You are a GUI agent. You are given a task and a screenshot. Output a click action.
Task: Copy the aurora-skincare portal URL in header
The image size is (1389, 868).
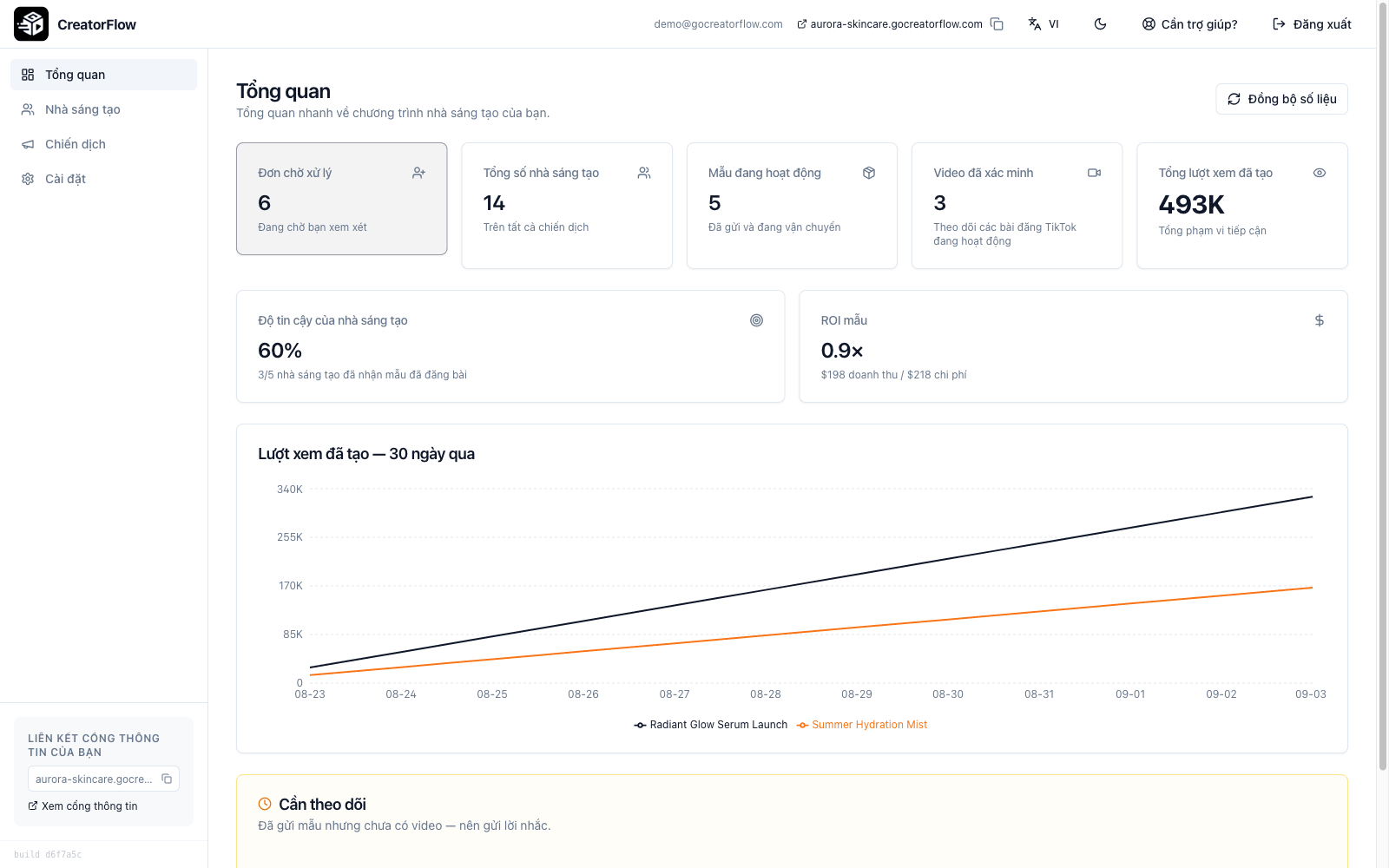click(997, 24)
